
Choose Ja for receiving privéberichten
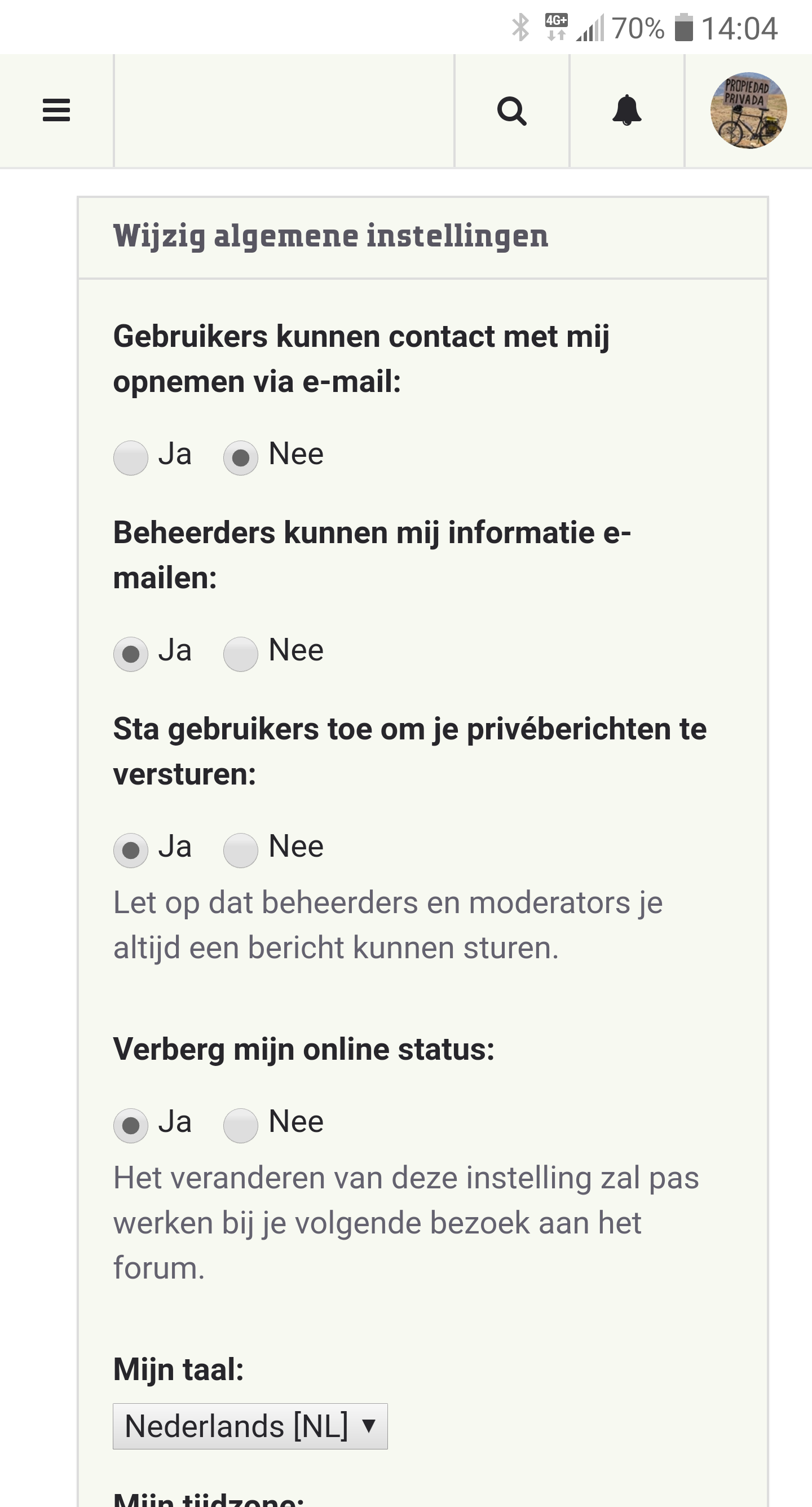tap(130, 850)
